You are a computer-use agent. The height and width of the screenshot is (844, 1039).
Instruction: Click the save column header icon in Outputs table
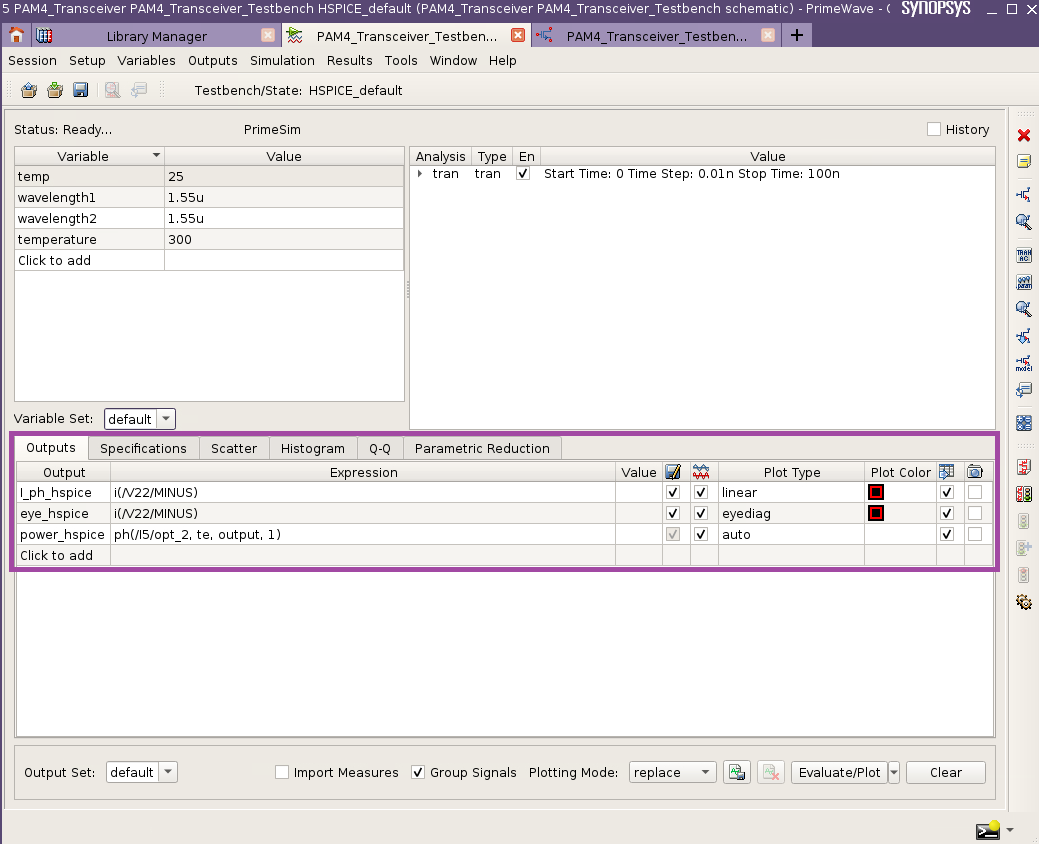point(673,472)
